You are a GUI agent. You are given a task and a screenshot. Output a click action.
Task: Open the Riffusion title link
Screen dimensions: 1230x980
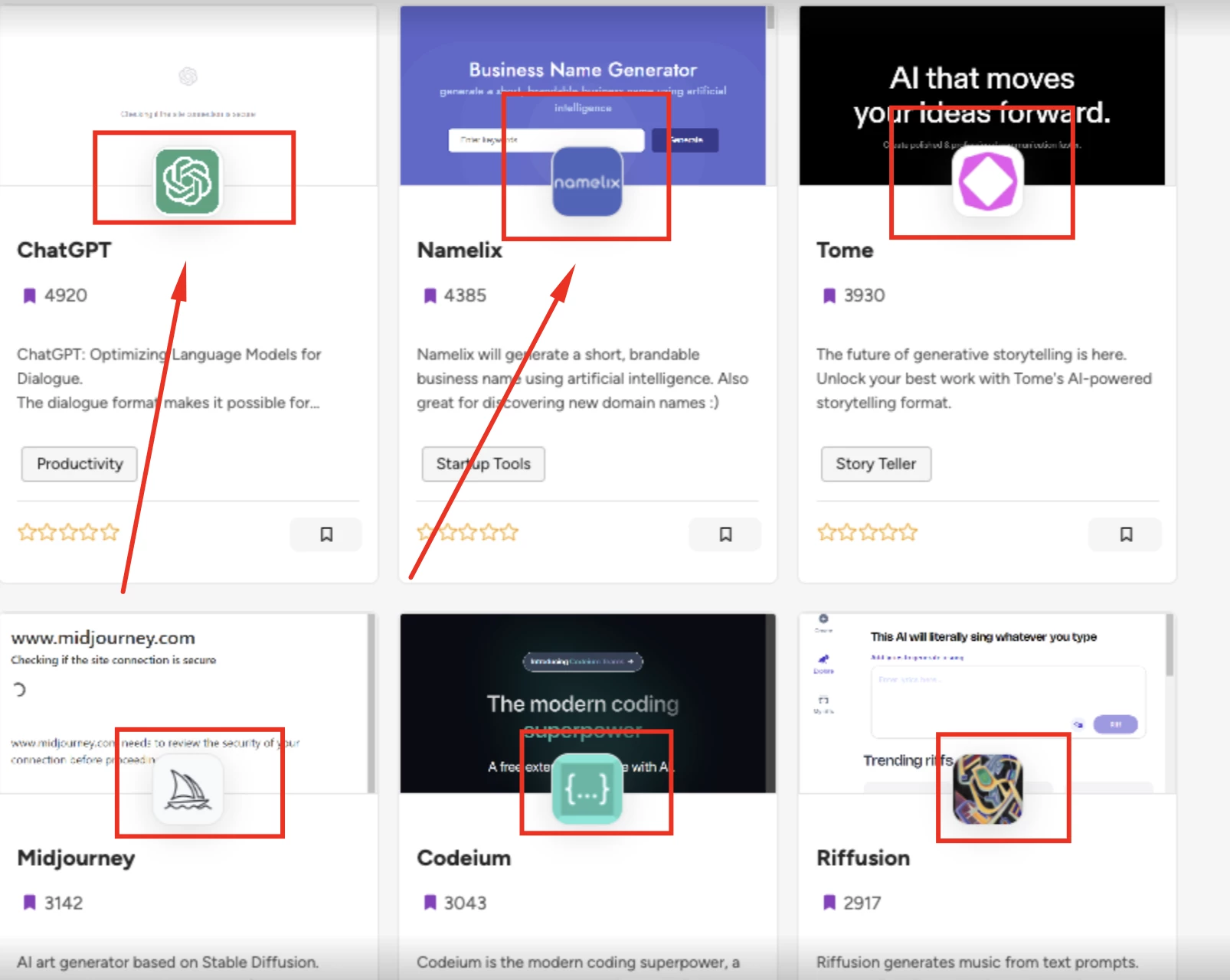(x=863, y=858)
